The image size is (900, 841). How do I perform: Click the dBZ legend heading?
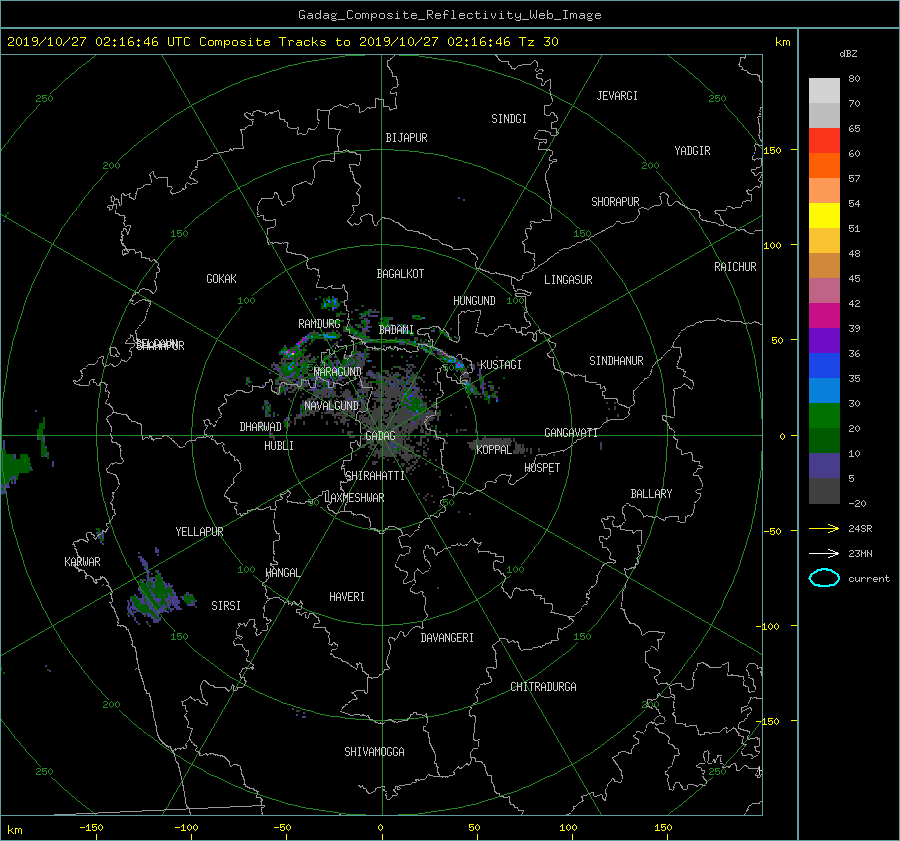pyautogui.click(x=848, y=54)
